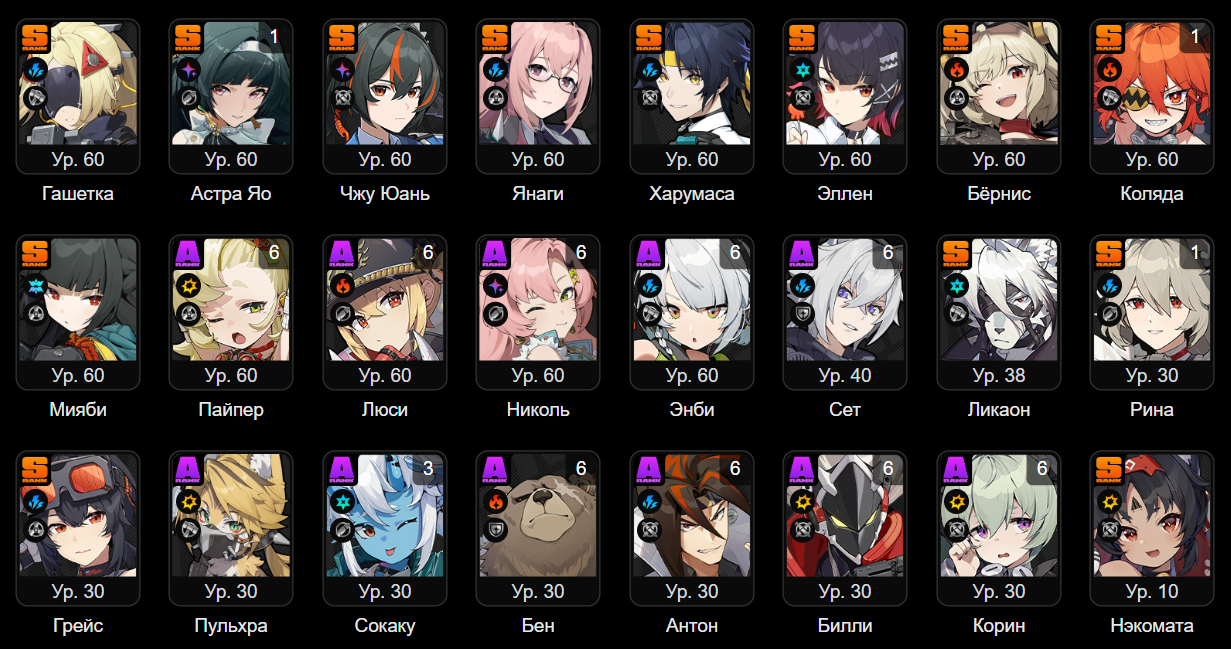Viewport: 1231px width, 649px height.
Task: Click the number 3 badge on Сокаку's card
Action: [427, 469]
